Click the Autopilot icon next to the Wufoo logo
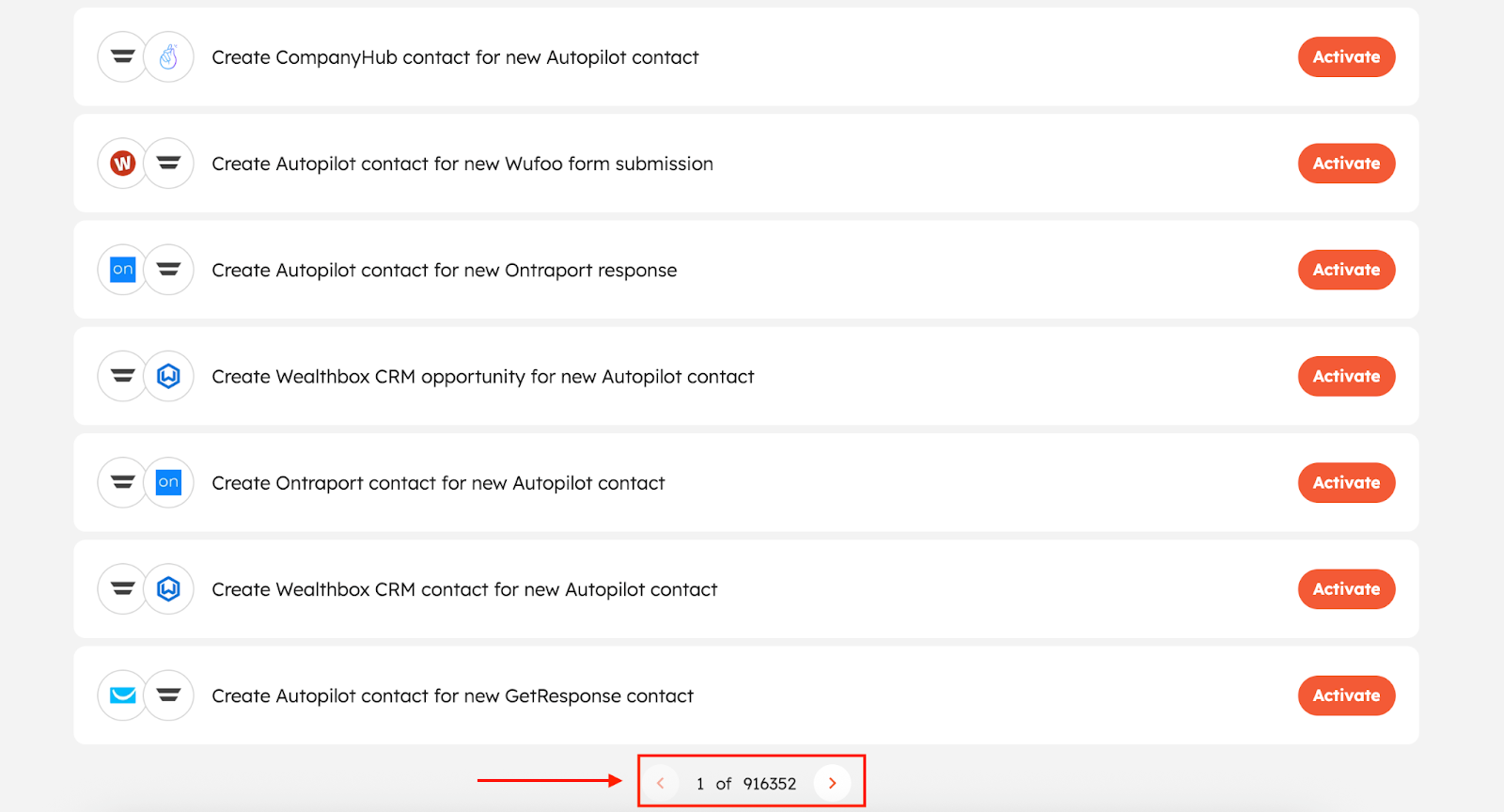1504x812 pixels. point(168,163)
